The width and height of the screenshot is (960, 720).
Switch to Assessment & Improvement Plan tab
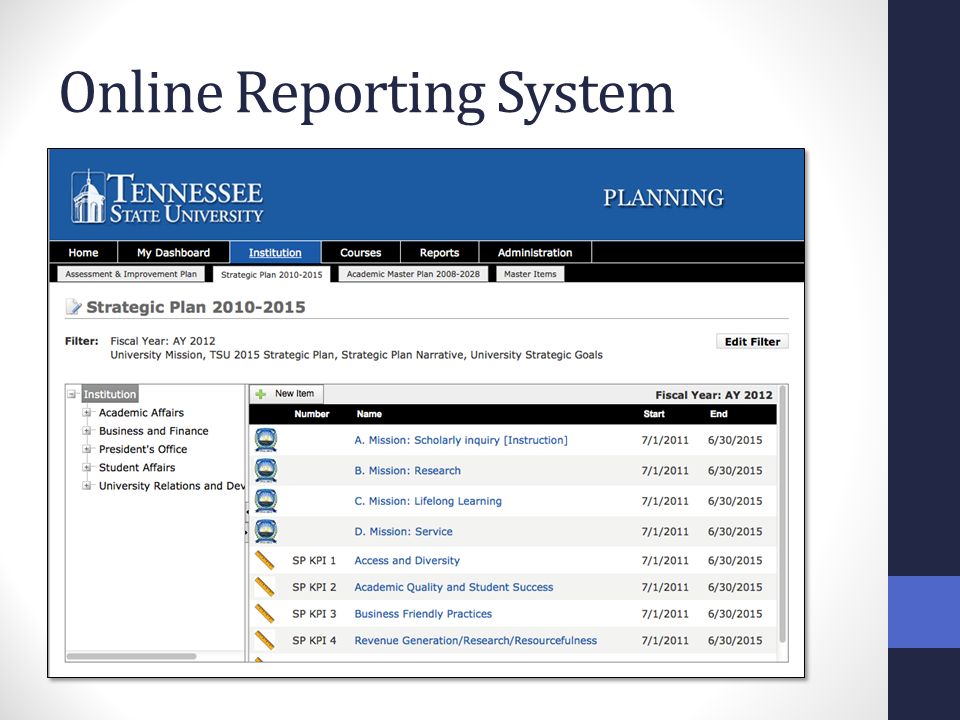tap(131, 274)
